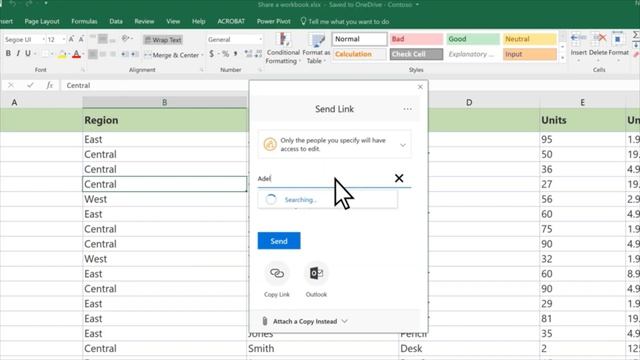The image size is (640, 360).
Task: Open Font settings dialog launcher
Action: click(83, 70)
